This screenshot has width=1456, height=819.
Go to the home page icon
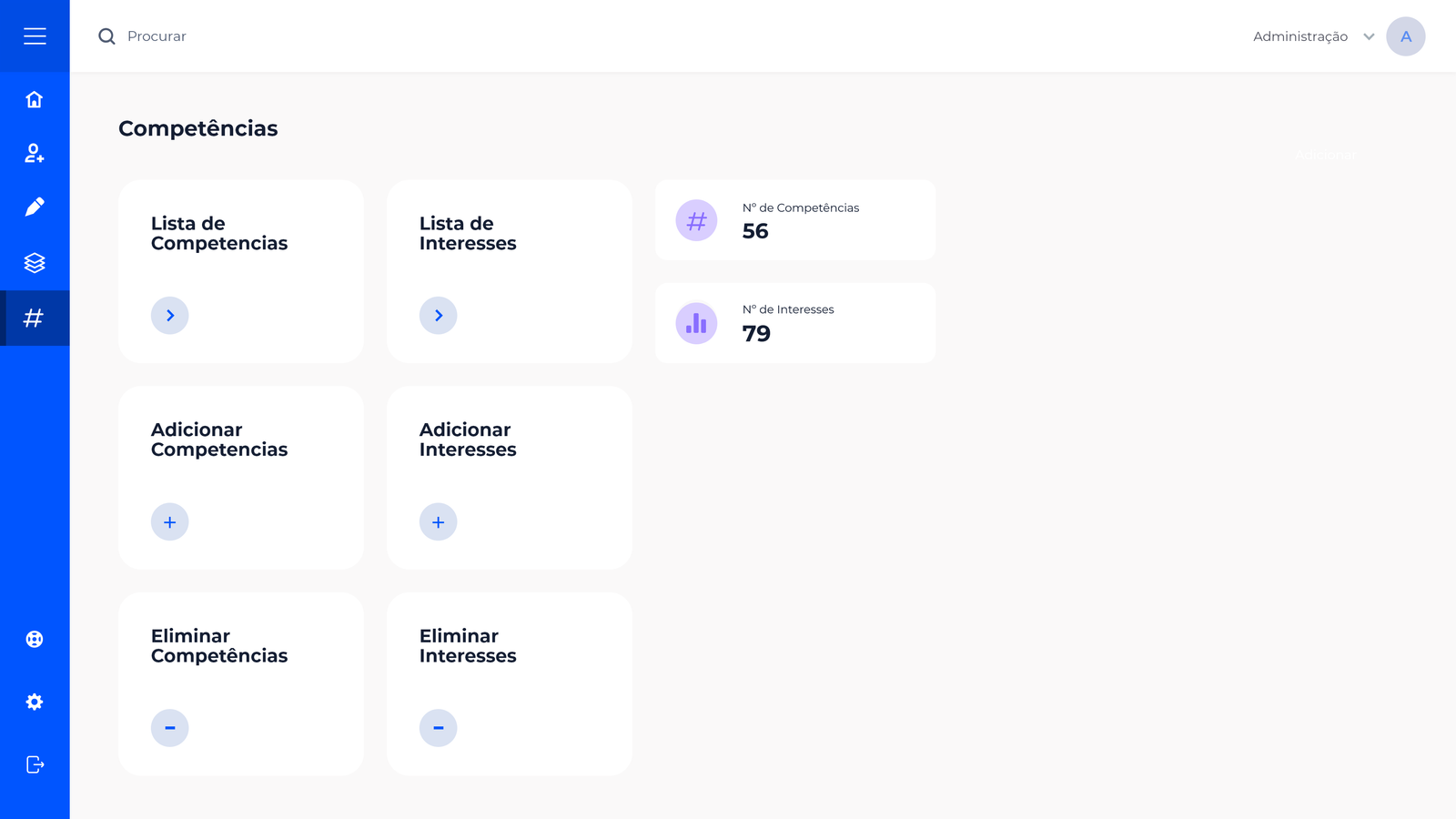coord(35,99)
